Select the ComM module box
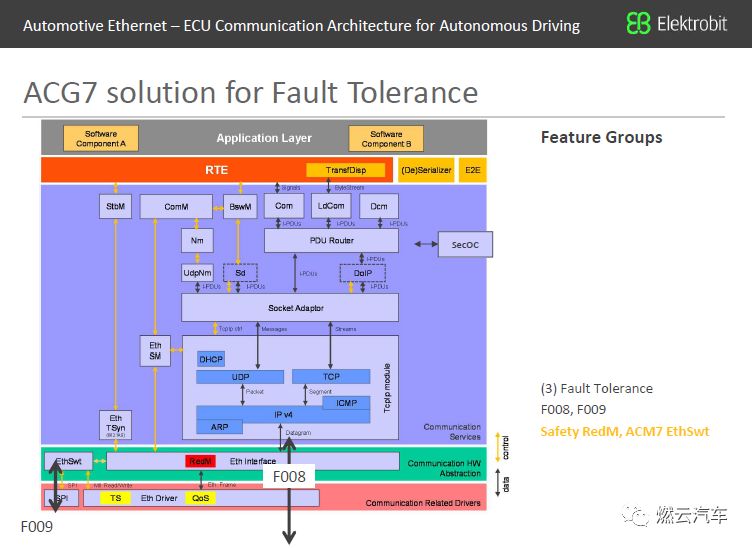 [176, 206]
